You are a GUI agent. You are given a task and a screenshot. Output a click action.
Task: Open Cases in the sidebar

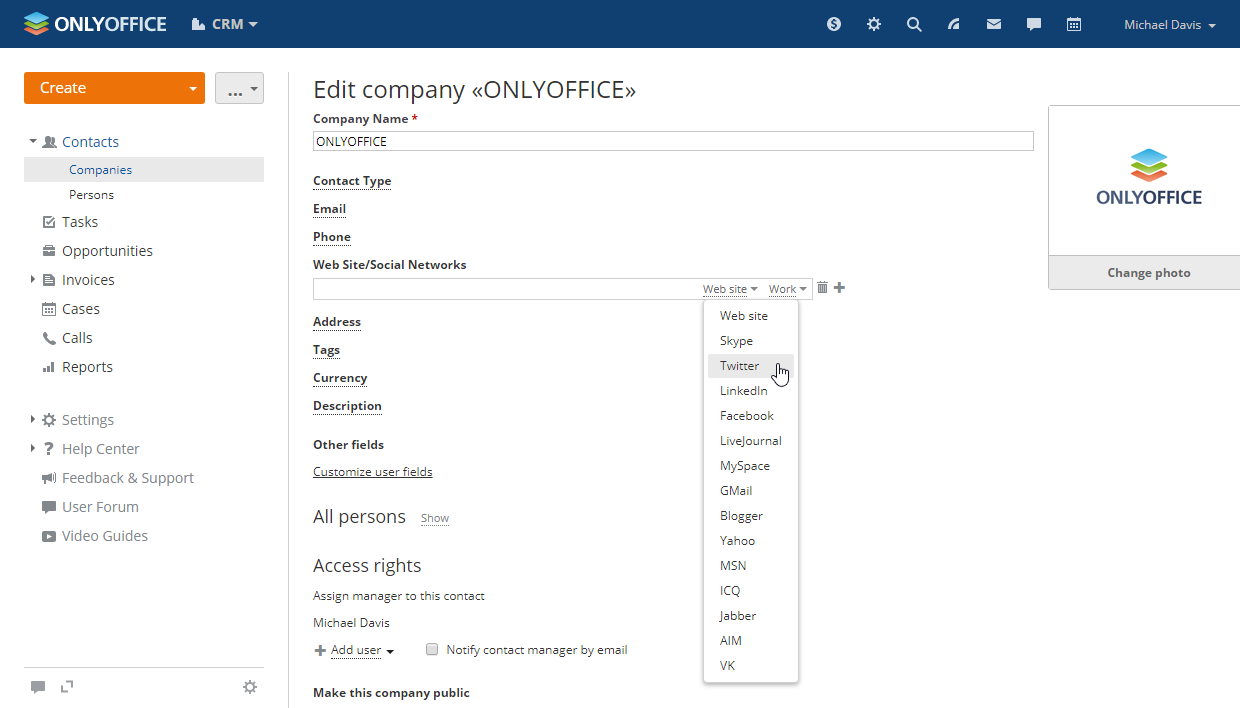pyautogui.click(x=80, y=309)
